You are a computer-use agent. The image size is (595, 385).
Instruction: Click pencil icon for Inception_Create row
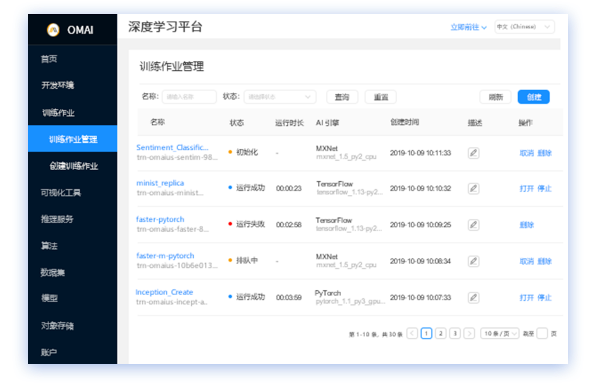(473, 297)
